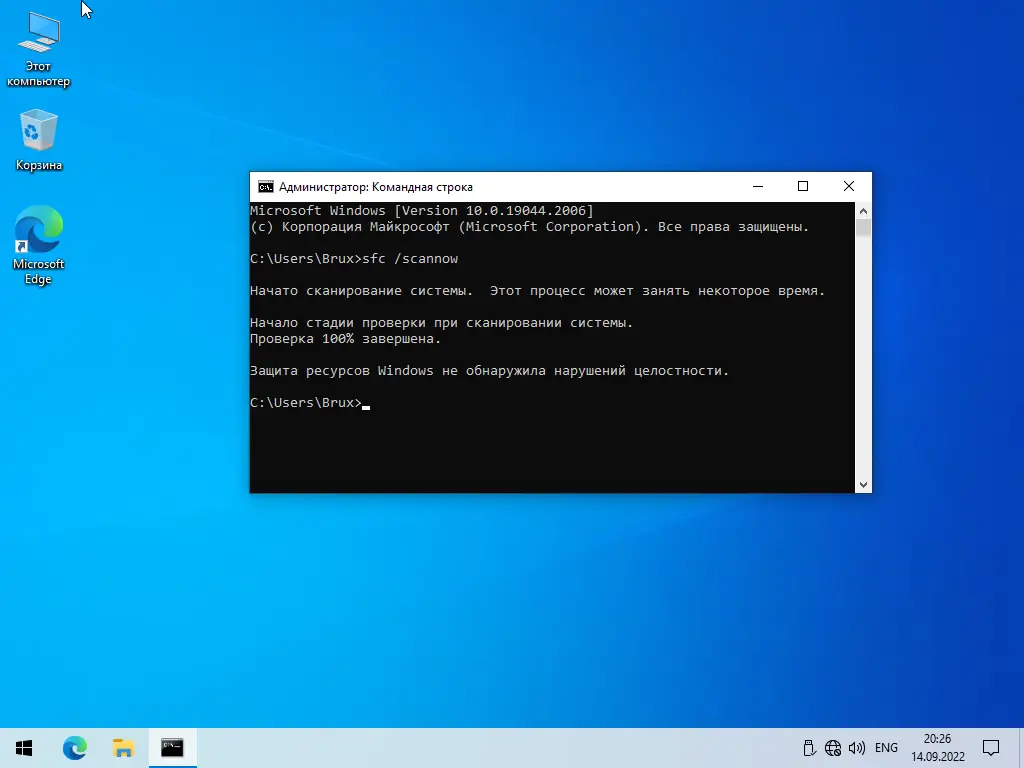Minimize the Командная строка window
The image size is (1024, 768).
[758, 187]
